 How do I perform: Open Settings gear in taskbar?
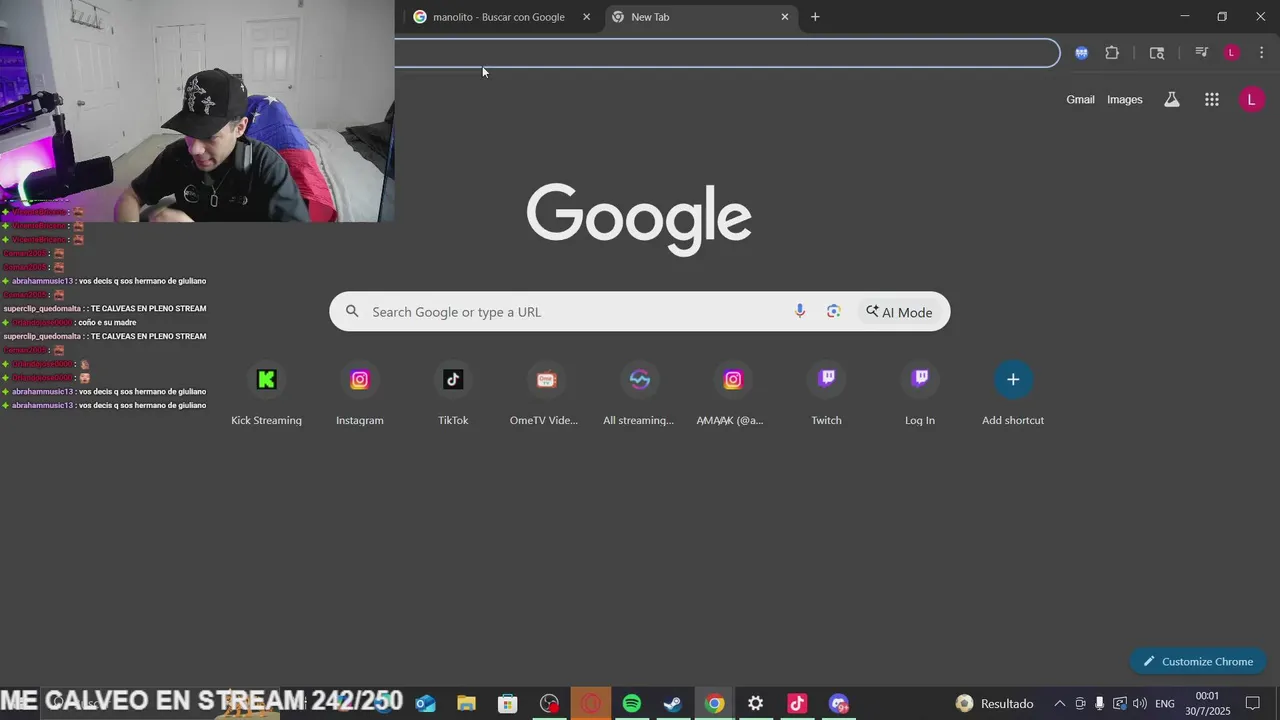756,704
